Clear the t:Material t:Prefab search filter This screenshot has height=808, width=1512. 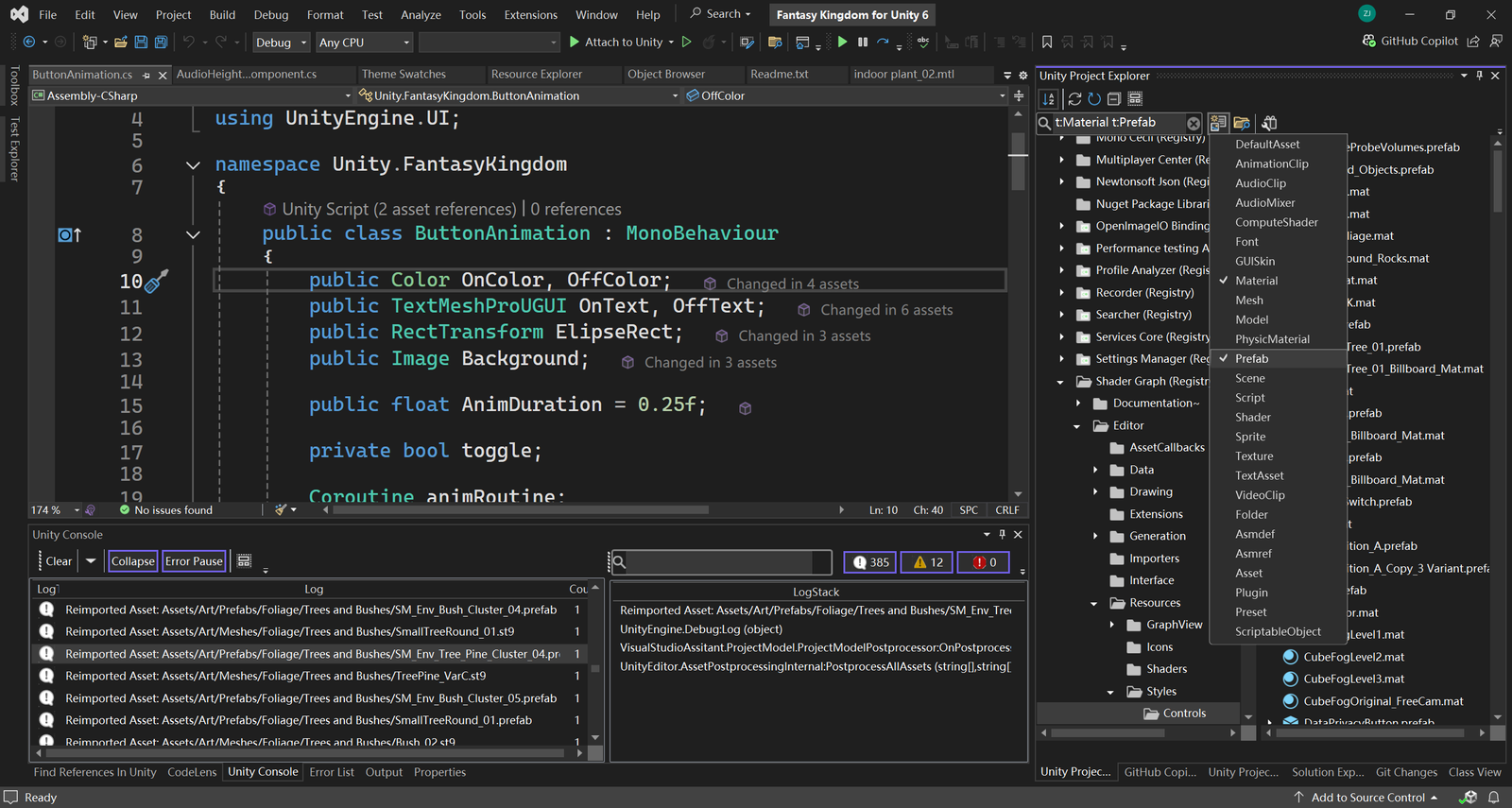click(x=1194, y=123)
